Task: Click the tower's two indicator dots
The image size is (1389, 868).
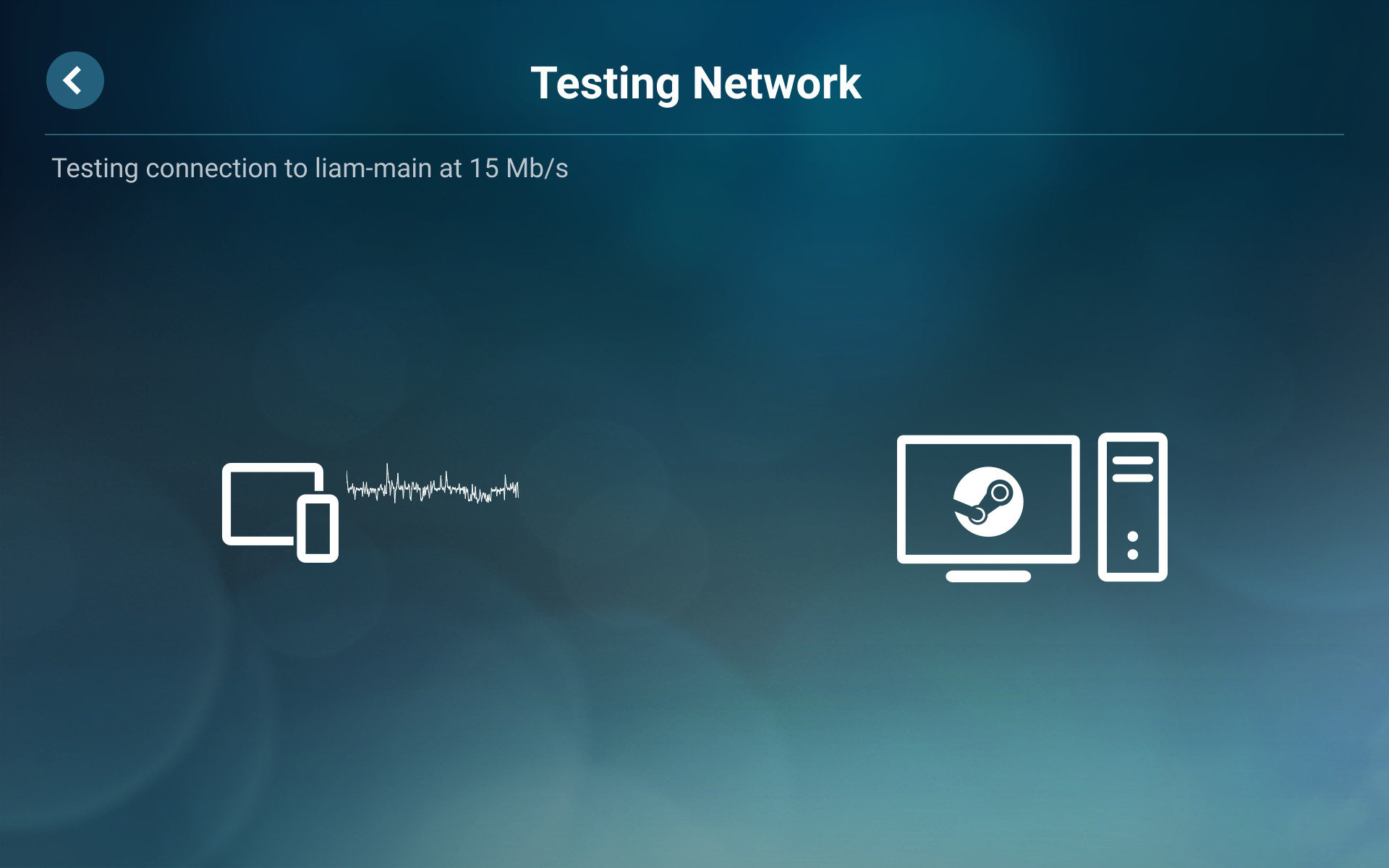Action: (x=1133, y=545)
